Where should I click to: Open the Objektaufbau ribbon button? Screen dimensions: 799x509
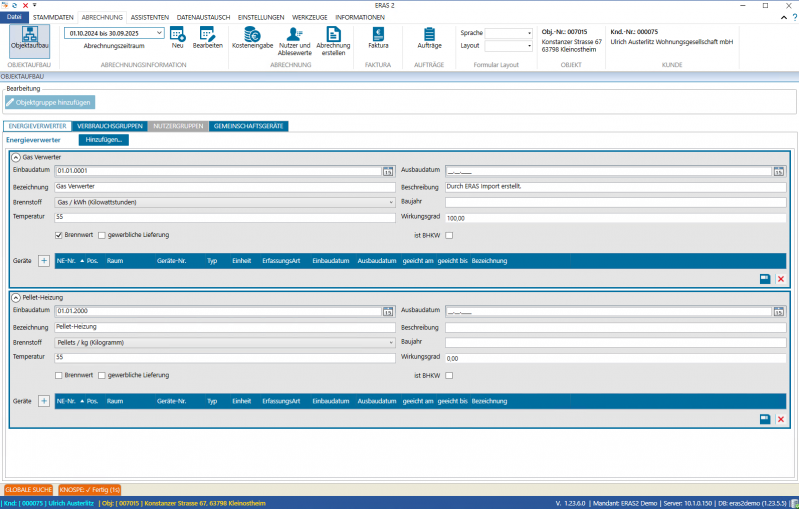[30, 39]
